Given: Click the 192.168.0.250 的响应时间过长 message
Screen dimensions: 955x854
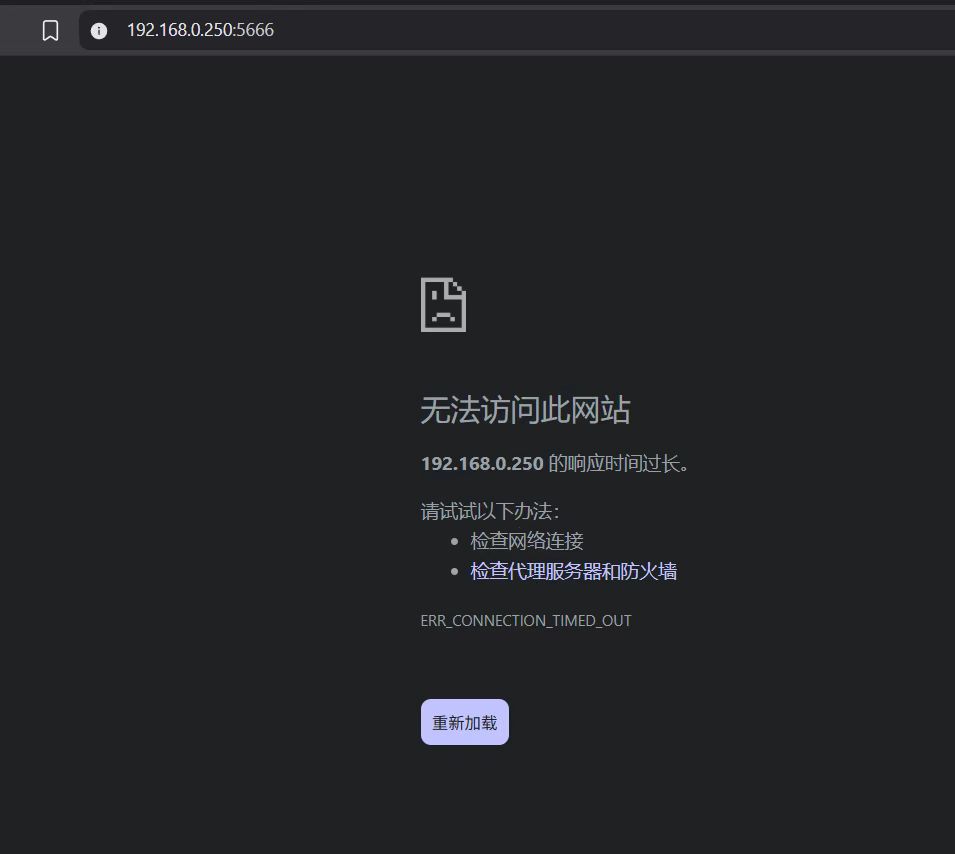Looking at the screenshot, I should click(x=555, y=464).
